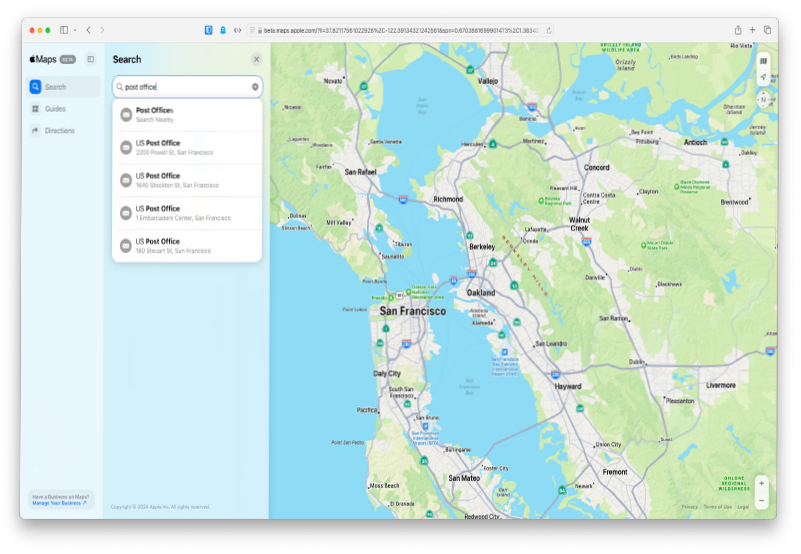Open the map mode selector icon
The height and width of the screenshot is (554, 801).
(x=763, y=61)
